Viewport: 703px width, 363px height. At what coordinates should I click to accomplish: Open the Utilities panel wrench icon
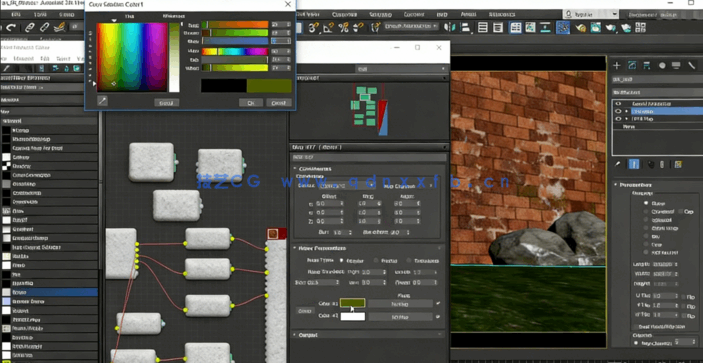(692, 65)
